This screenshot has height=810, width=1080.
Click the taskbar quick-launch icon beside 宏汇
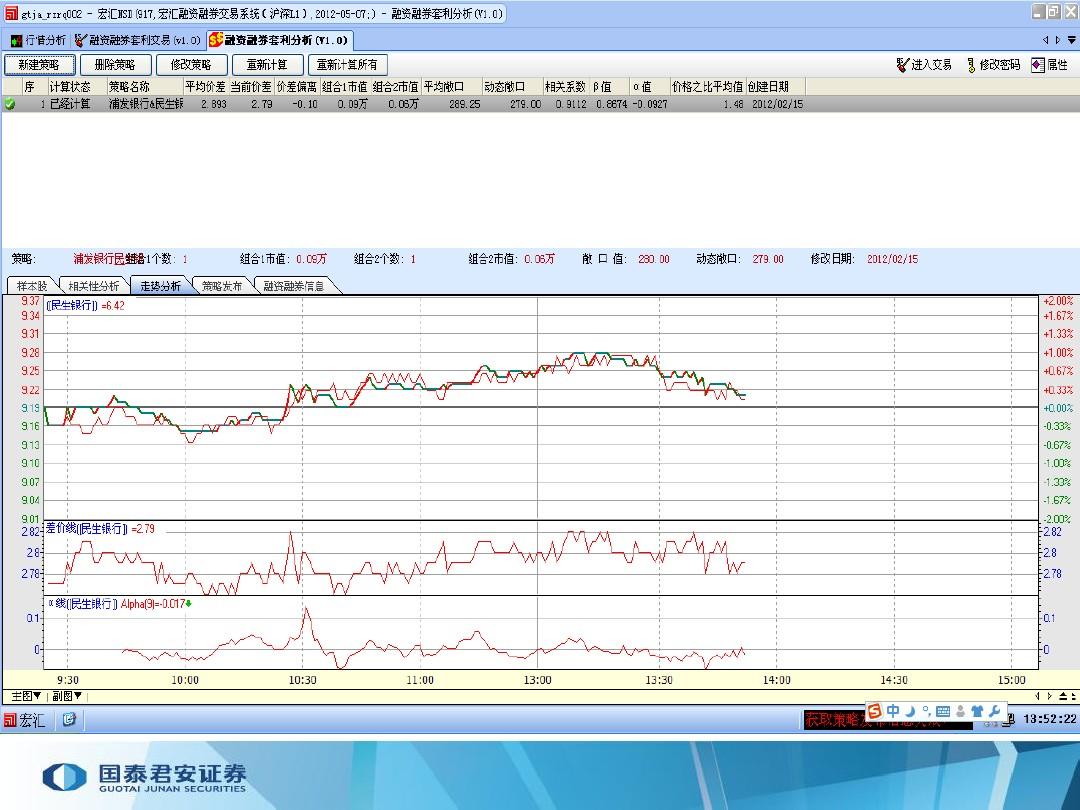69,720
